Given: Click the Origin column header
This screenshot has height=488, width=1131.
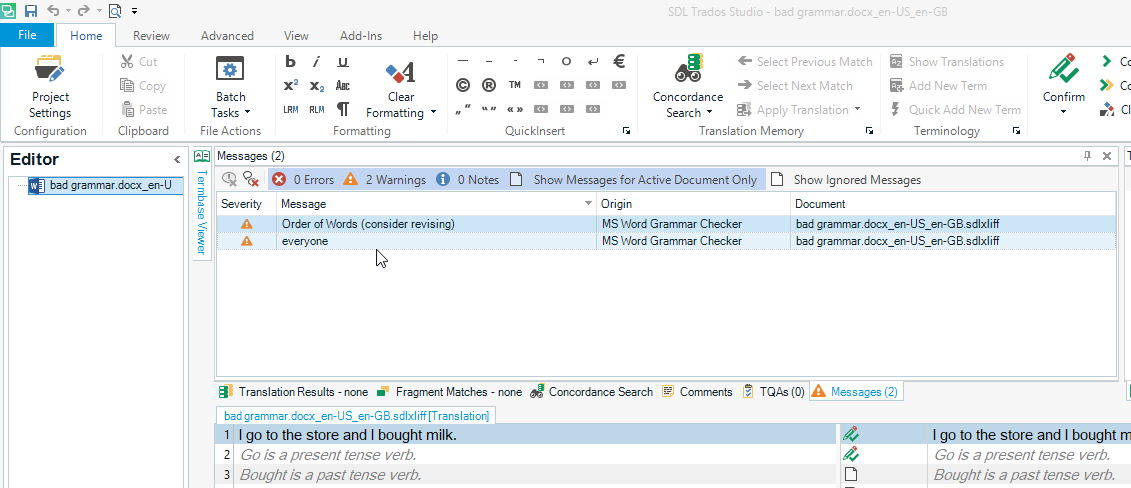Looking at the screenshot, I should [x=693, y=204].
